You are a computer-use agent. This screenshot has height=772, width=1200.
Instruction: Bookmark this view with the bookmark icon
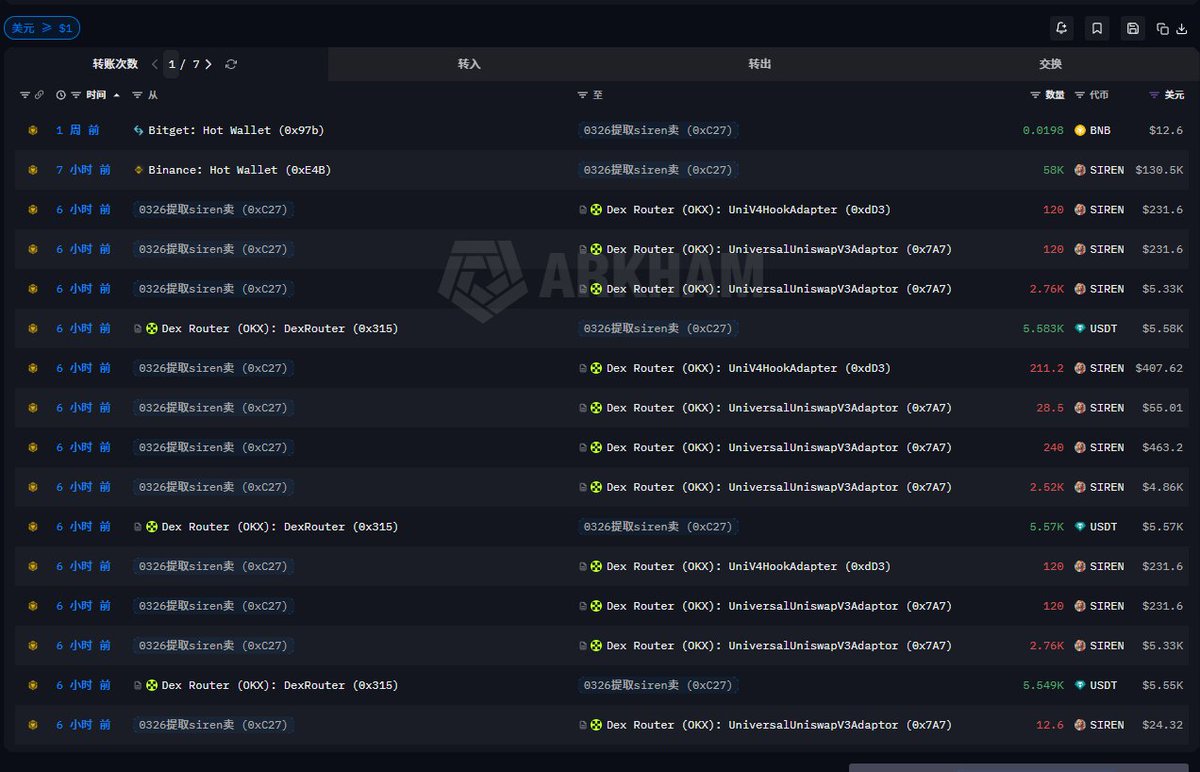click(1097, 28)
